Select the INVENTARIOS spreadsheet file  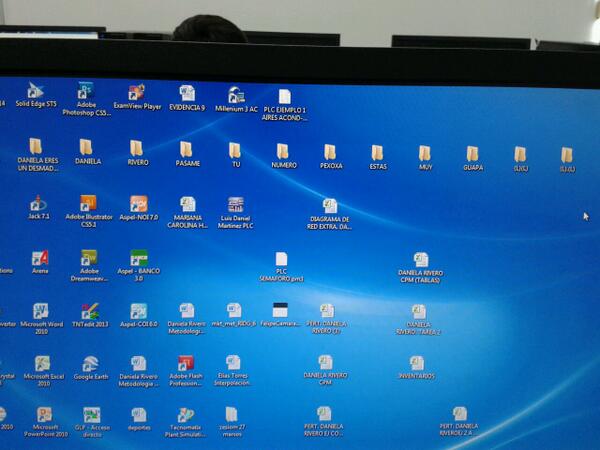coord(416,368)
